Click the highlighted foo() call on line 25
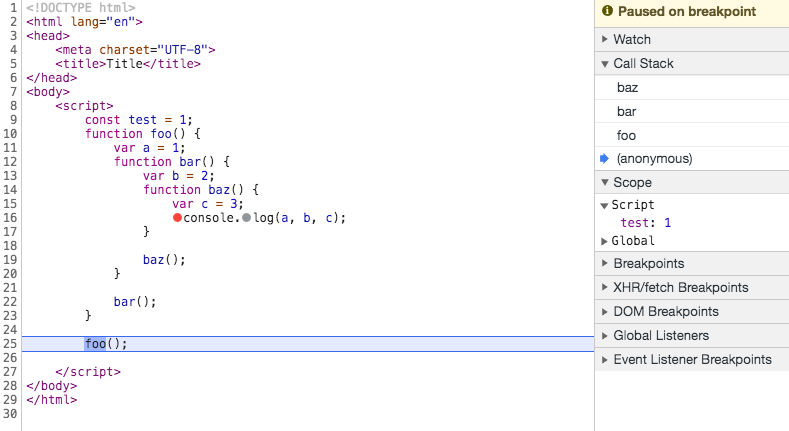 tap(106, 343)
